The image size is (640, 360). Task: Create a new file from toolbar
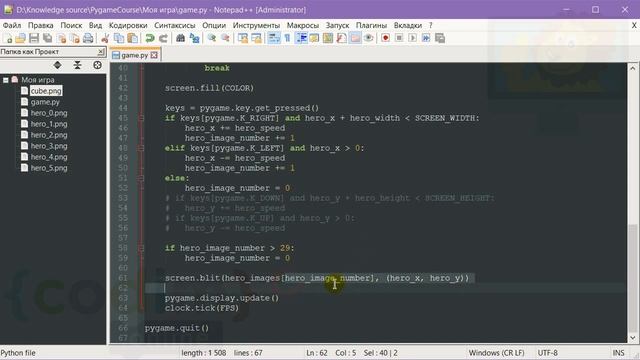[7, 38]
